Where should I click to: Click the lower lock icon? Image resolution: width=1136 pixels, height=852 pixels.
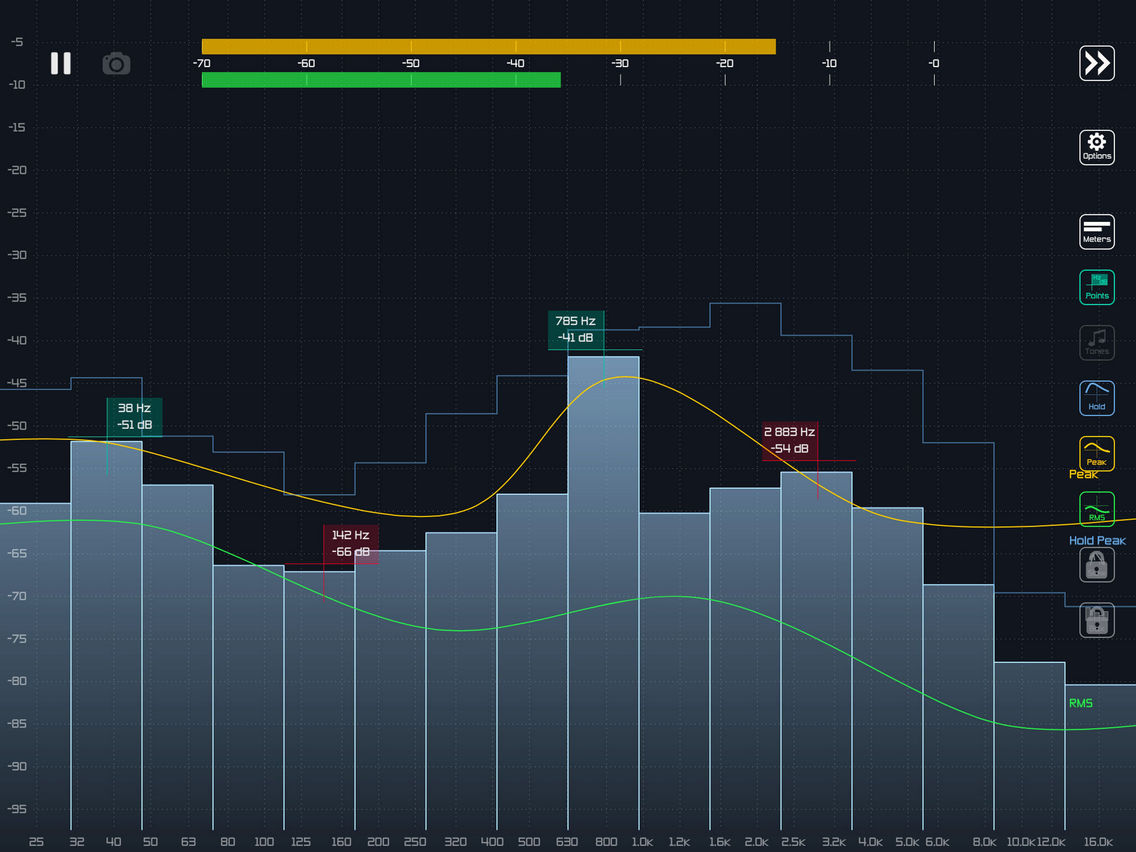pyautogui.click(x=1097, y=620)
